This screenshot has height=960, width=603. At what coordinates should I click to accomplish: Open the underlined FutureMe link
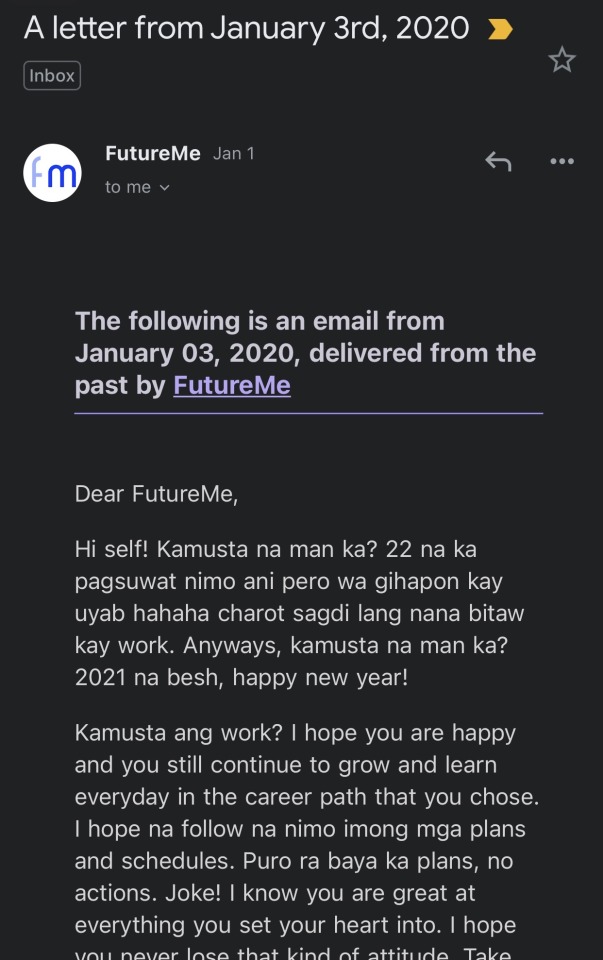pos(232,385)
